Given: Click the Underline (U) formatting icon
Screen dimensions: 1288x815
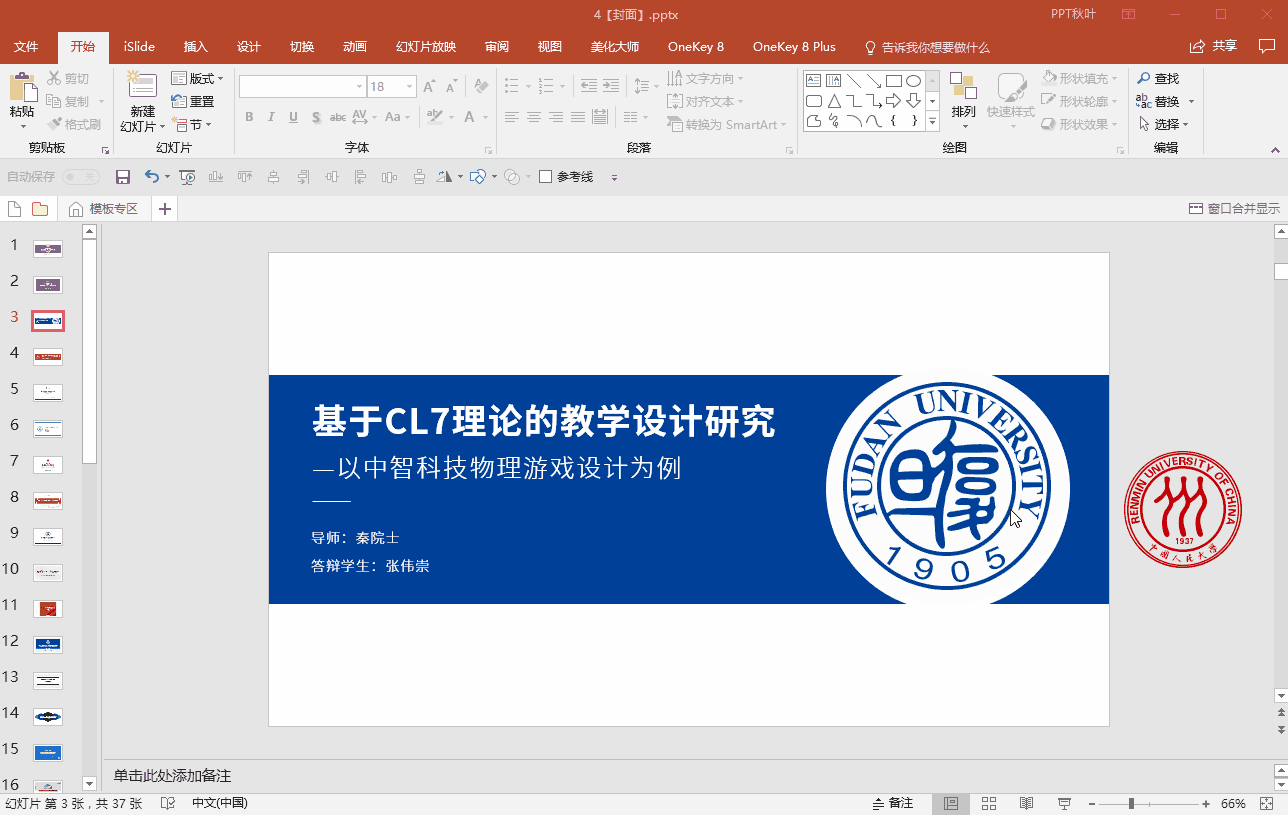Looking at the screenshot, I should click(293, 117).
